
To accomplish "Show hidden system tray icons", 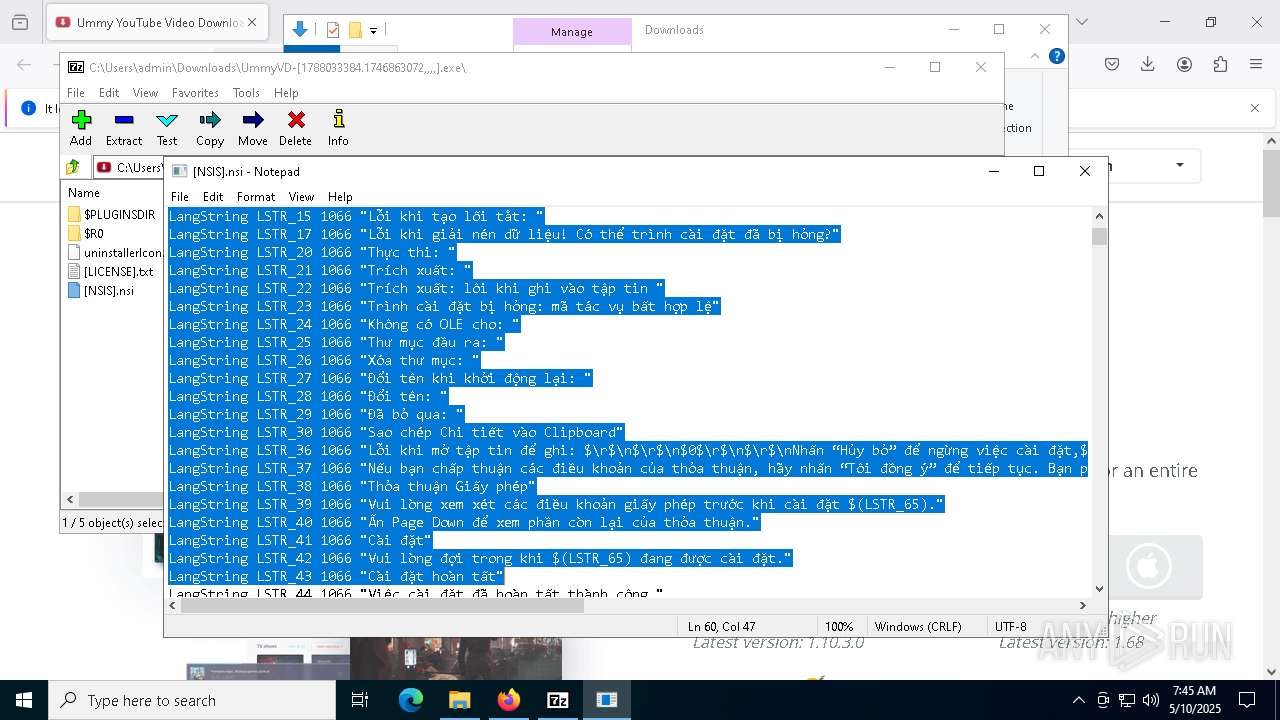I will pyautogui.click(x=1078, y=700).
